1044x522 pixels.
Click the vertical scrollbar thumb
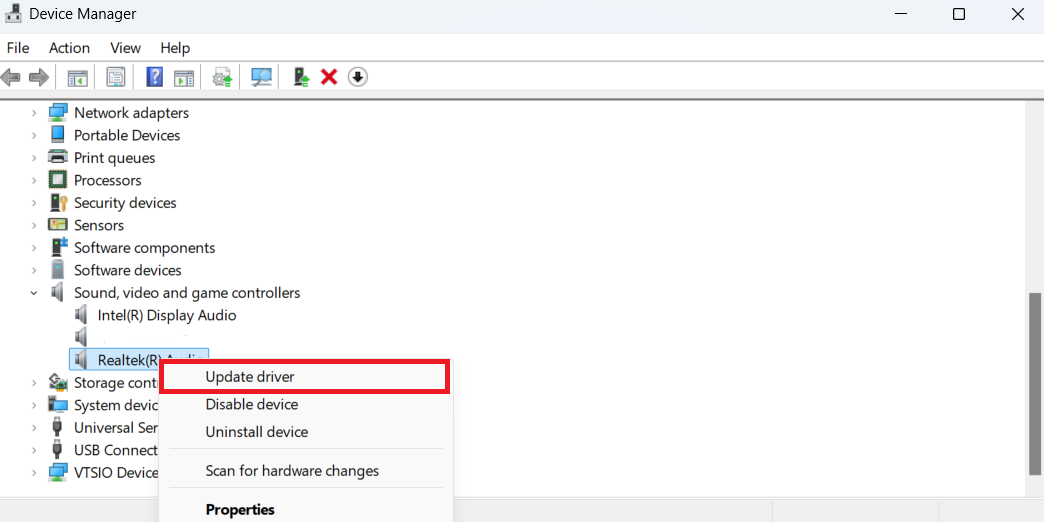tap(1035, 384)
